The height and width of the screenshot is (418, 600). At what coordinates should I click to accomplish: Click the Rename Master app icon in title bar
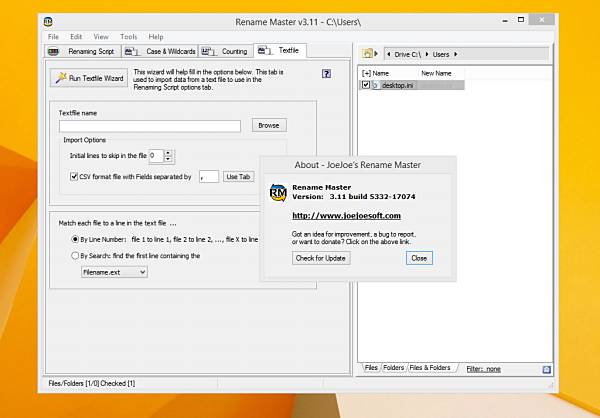pos(48,22)
